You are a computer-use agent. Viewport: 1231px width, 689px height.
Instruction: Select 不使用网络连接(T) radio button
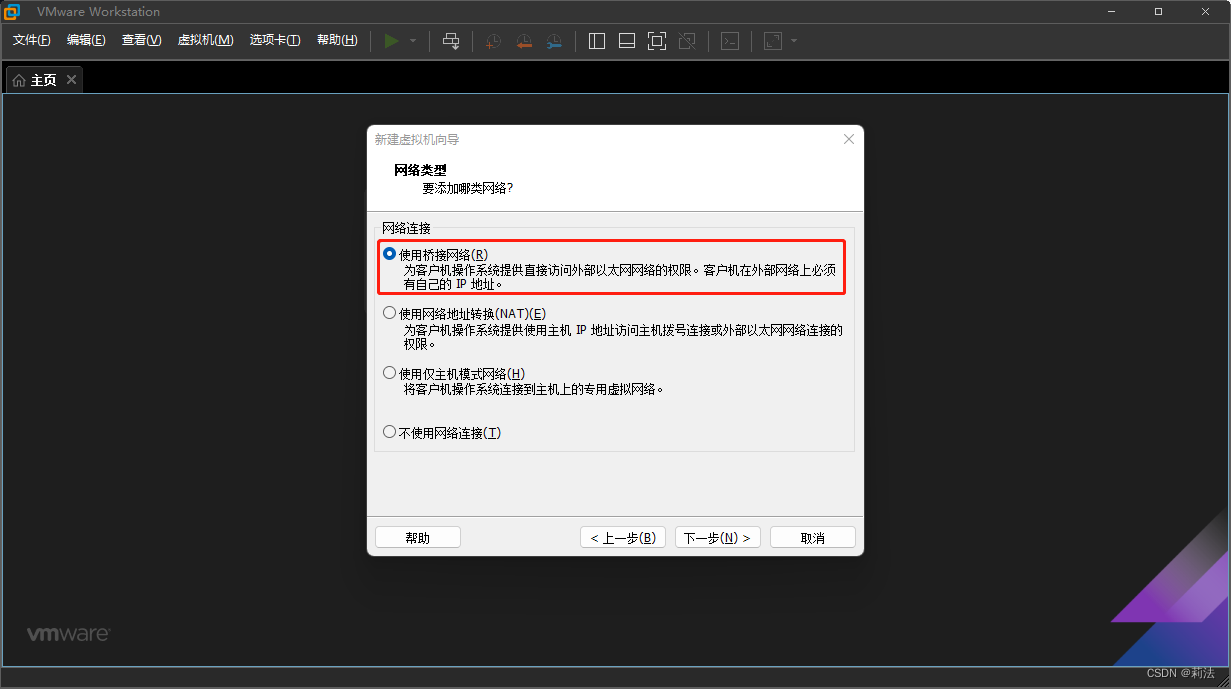[x=390, y=432]
